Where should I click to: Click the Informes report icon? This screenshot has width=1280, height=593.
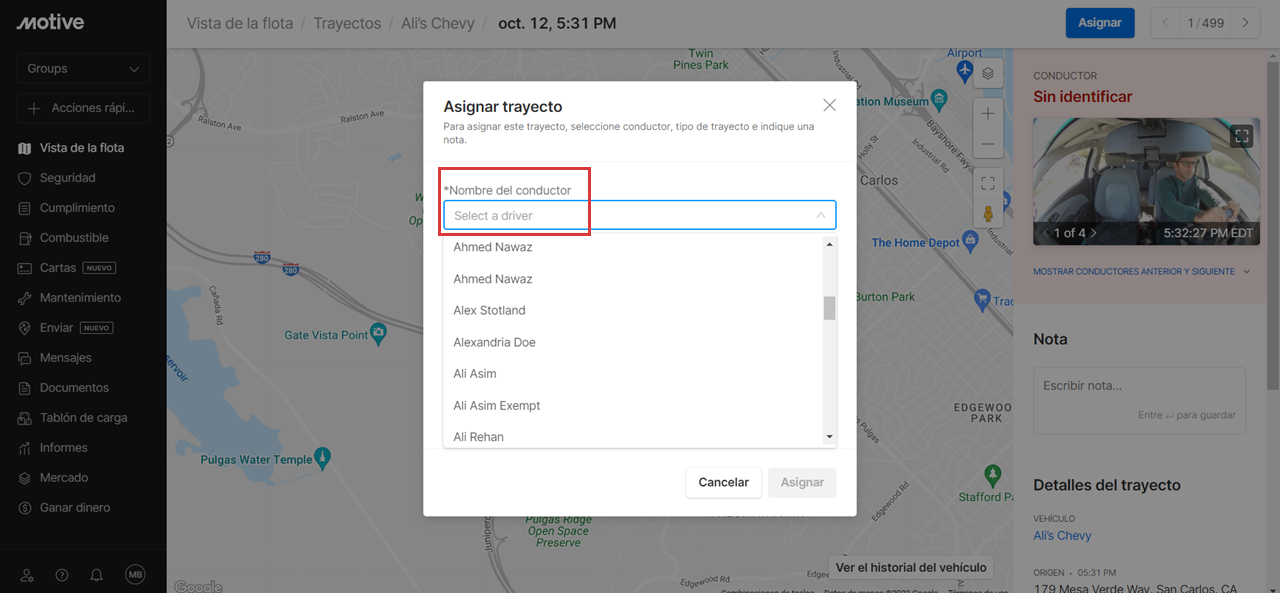point(25,448)
